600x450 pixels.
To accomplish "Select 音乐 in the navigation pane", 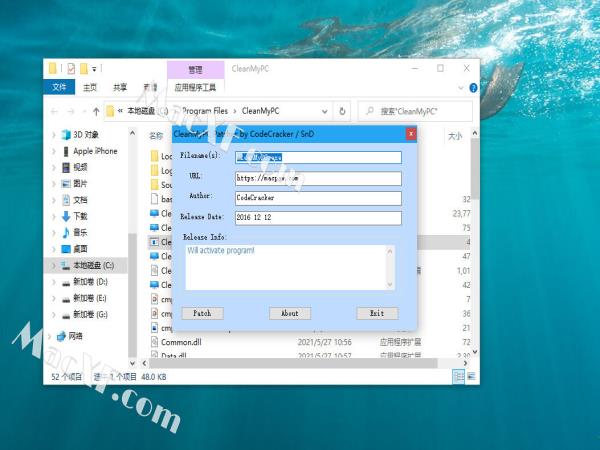I will pyautogui.click(x=80, y=233).
